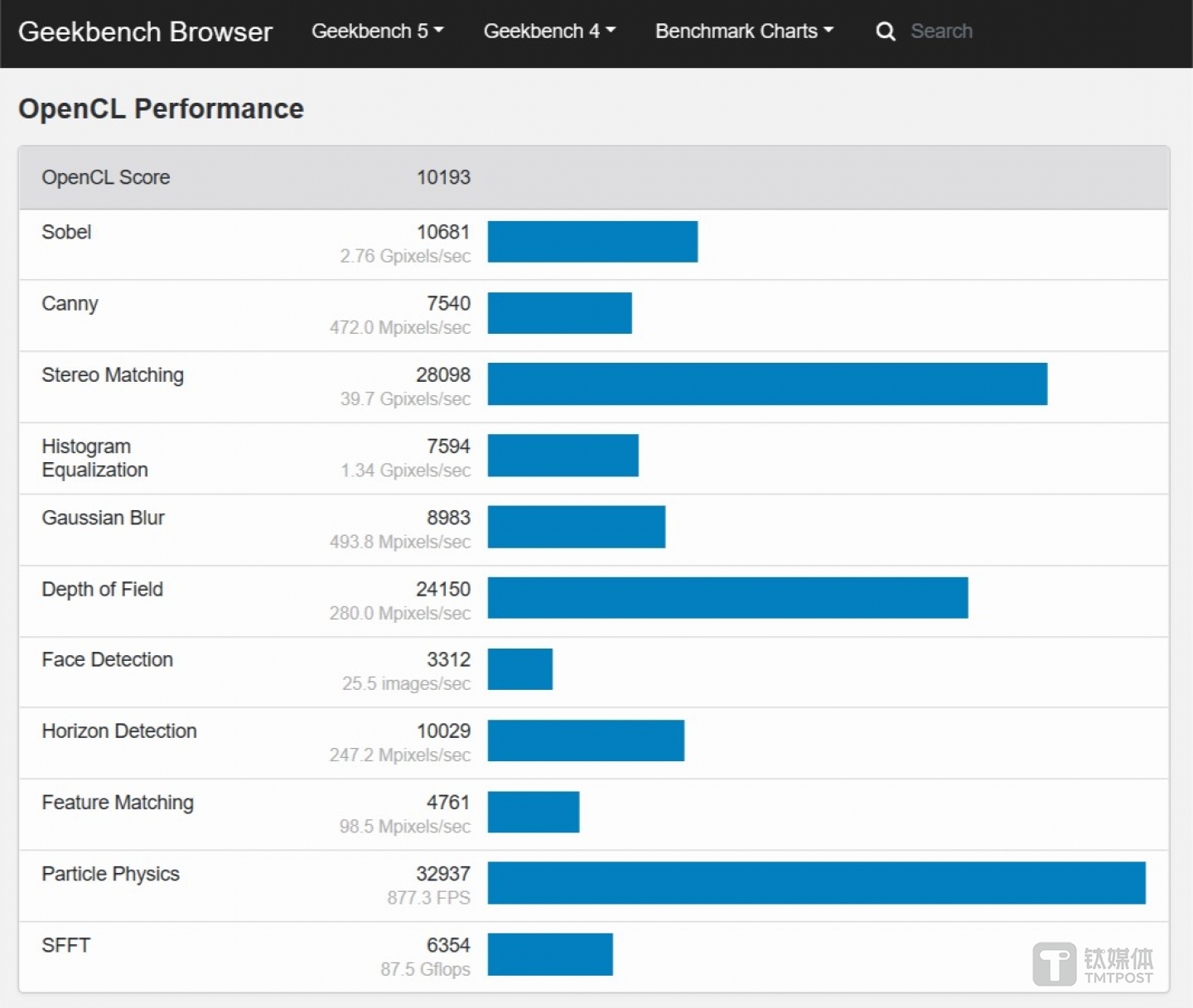The height and width of the screenshot is (1008, 1193).
Task: Click the Sobel row label
Action: [x=66, y=232]
